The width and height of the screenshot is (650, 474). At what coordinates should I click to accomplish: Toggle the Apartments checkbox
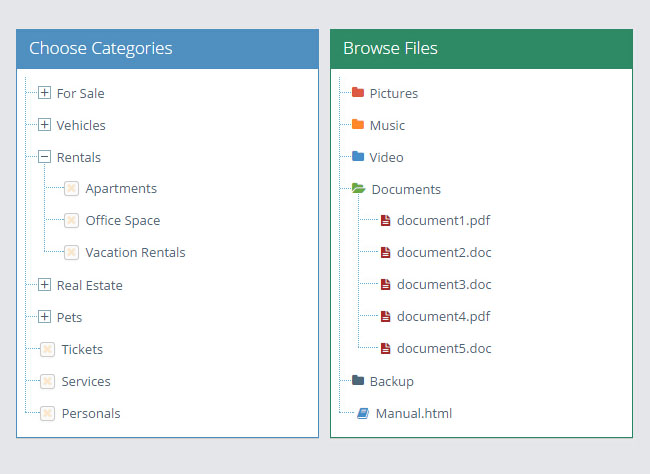click(x=71, y=189)
